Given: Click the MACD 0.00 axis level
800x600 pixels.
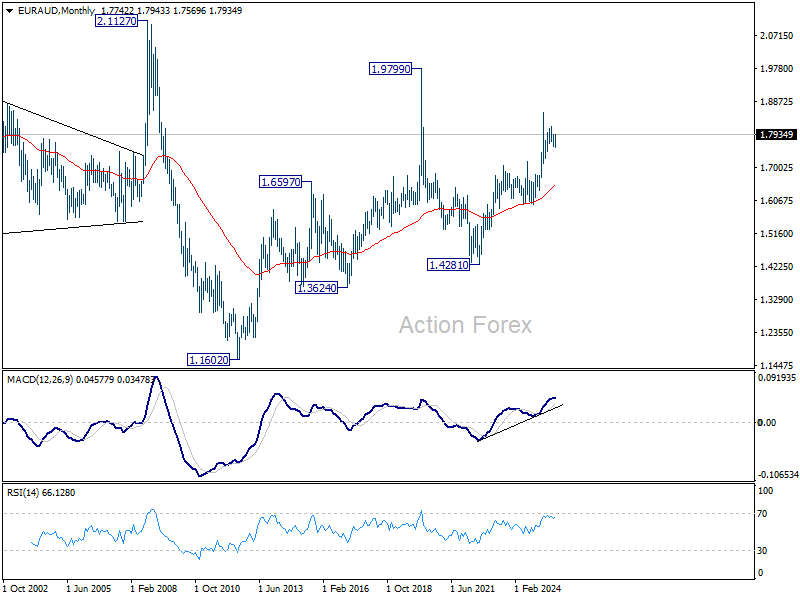Looking at the screenshot, I should tap(767, 422).
